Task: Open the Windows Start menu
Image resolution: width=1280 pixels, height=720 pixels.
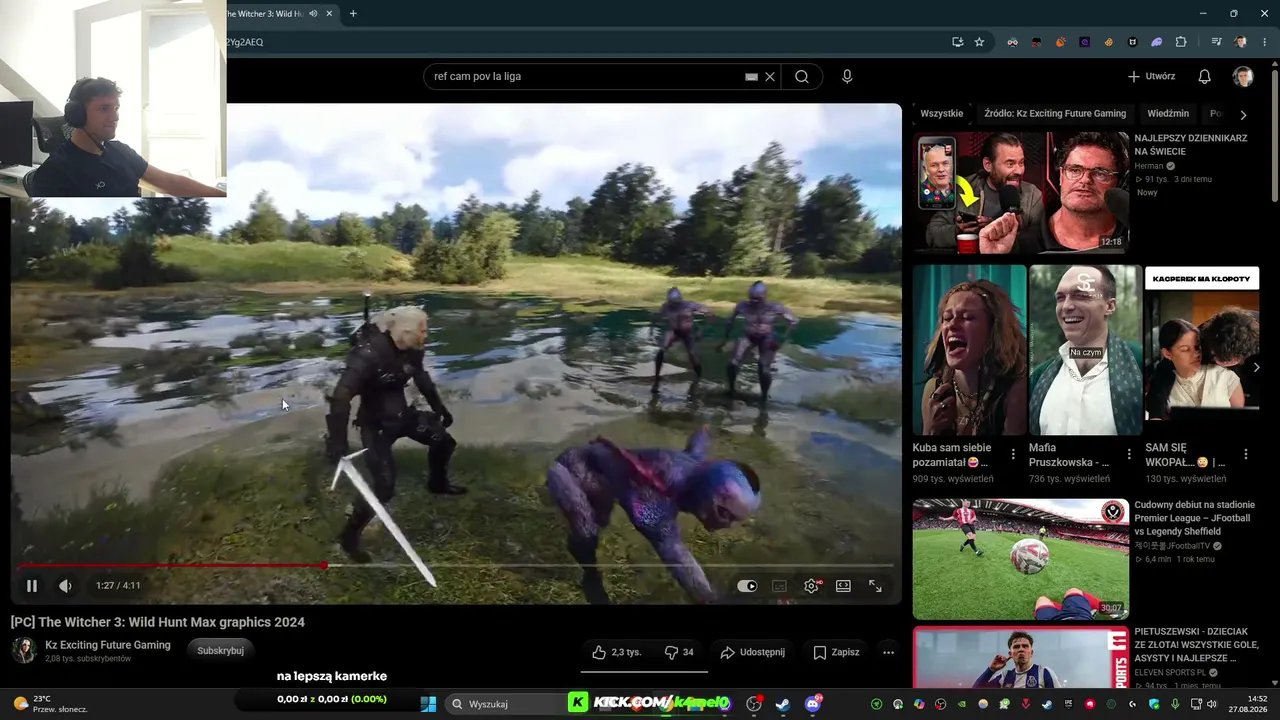Action: 428,704
